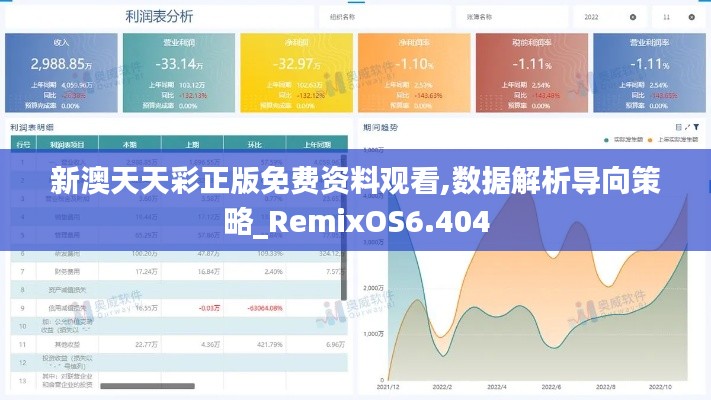Toggle the orange legend series marker
Screen dimensions: 711x400
(650, 141)
